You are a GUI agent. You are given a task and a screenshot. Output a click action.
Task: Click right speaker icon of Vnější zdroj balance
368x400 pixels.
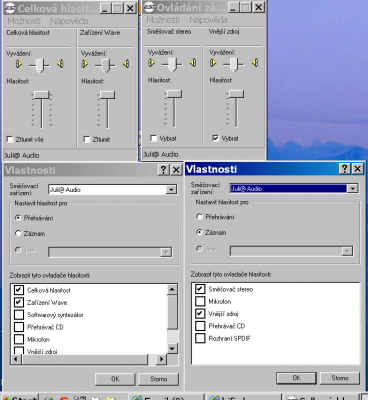coord(255,63)
